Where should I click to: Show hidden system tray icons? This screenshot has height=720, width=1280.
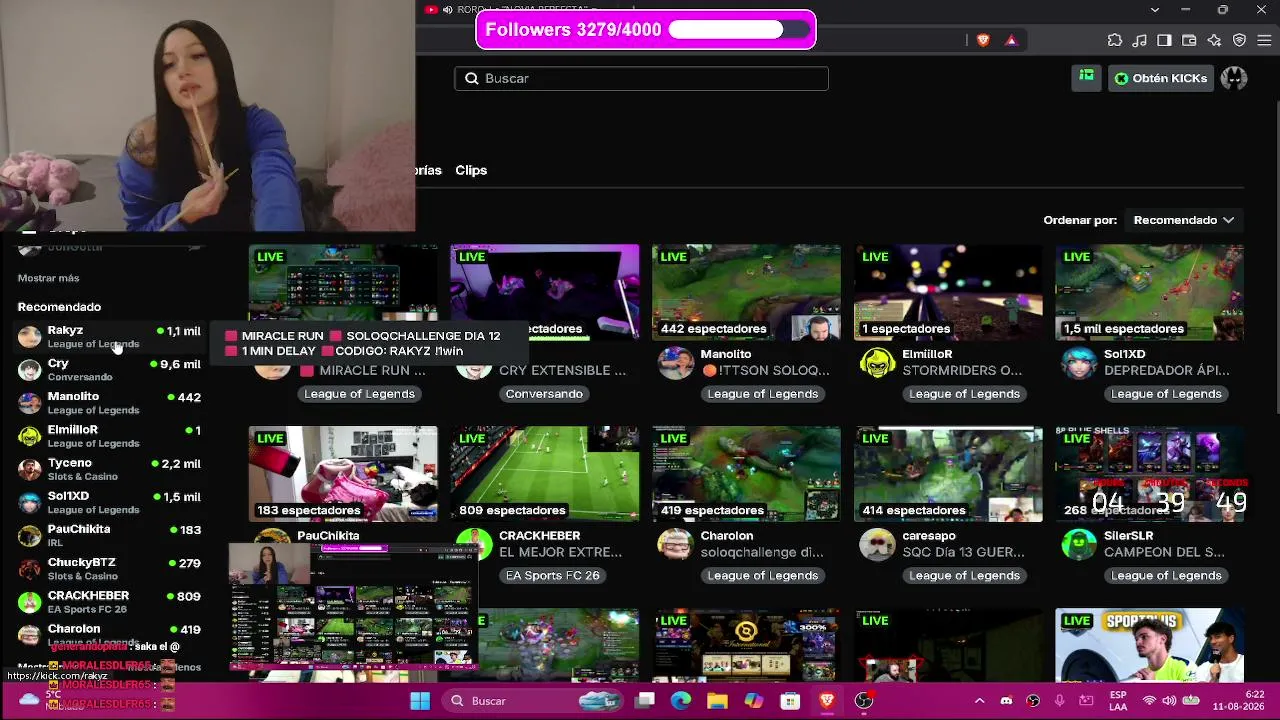[x=979, y=701]
